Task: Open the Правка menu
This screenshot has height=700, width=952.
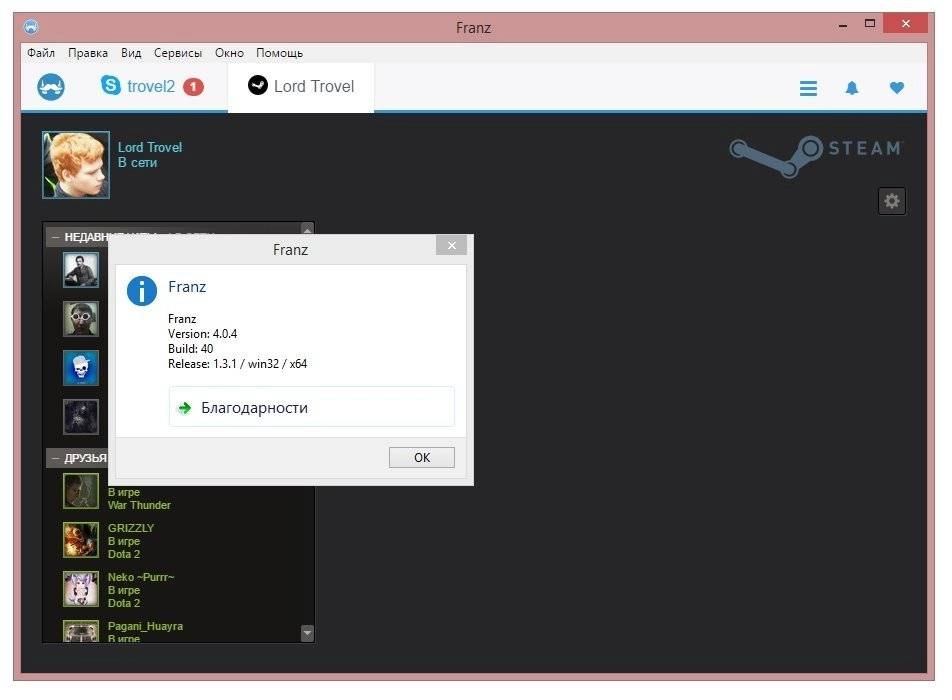Action: (87, 53)
